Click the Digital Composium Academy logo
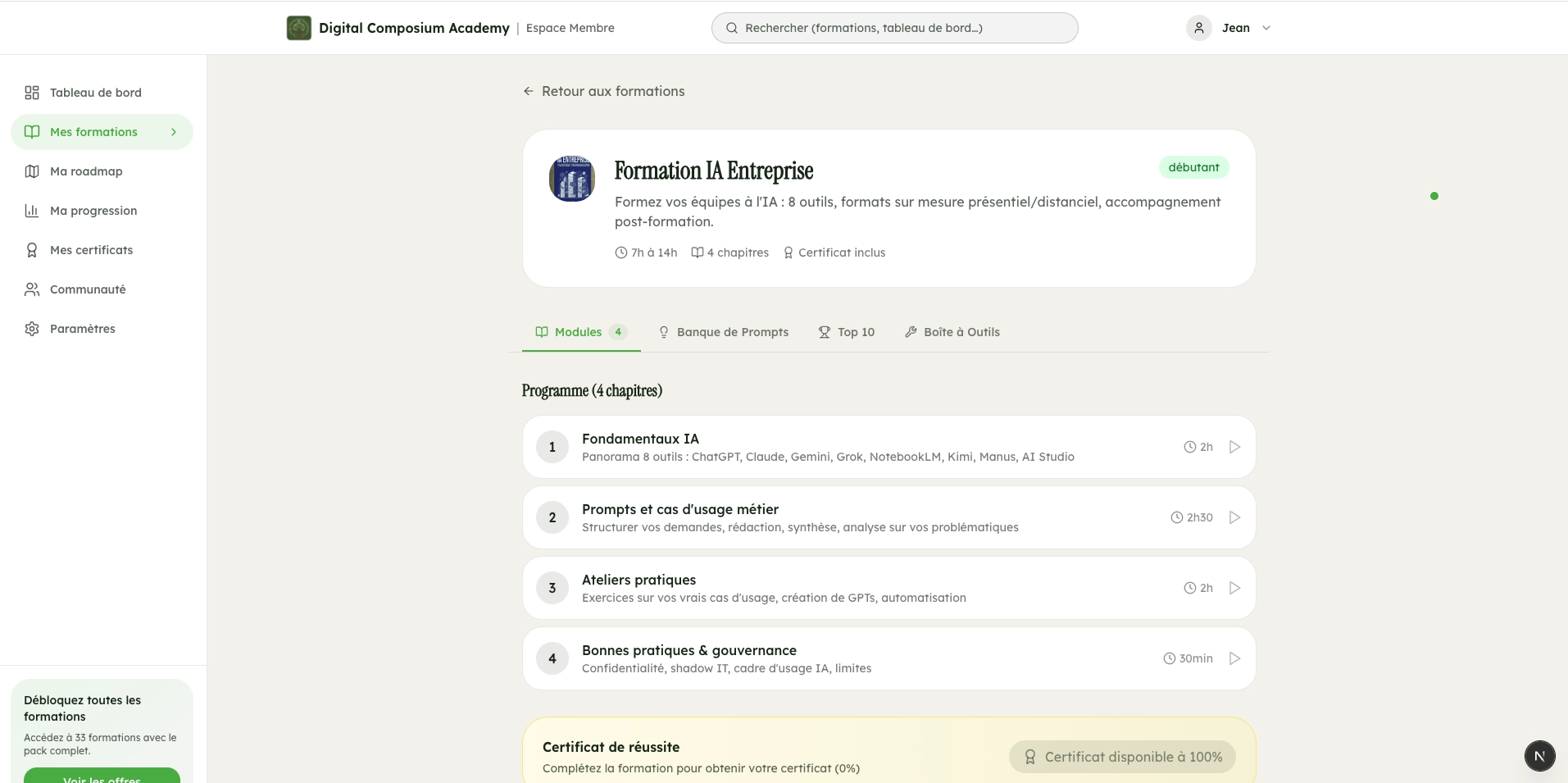The height and width of the screenshot is (783, 1568). (298, 27)
